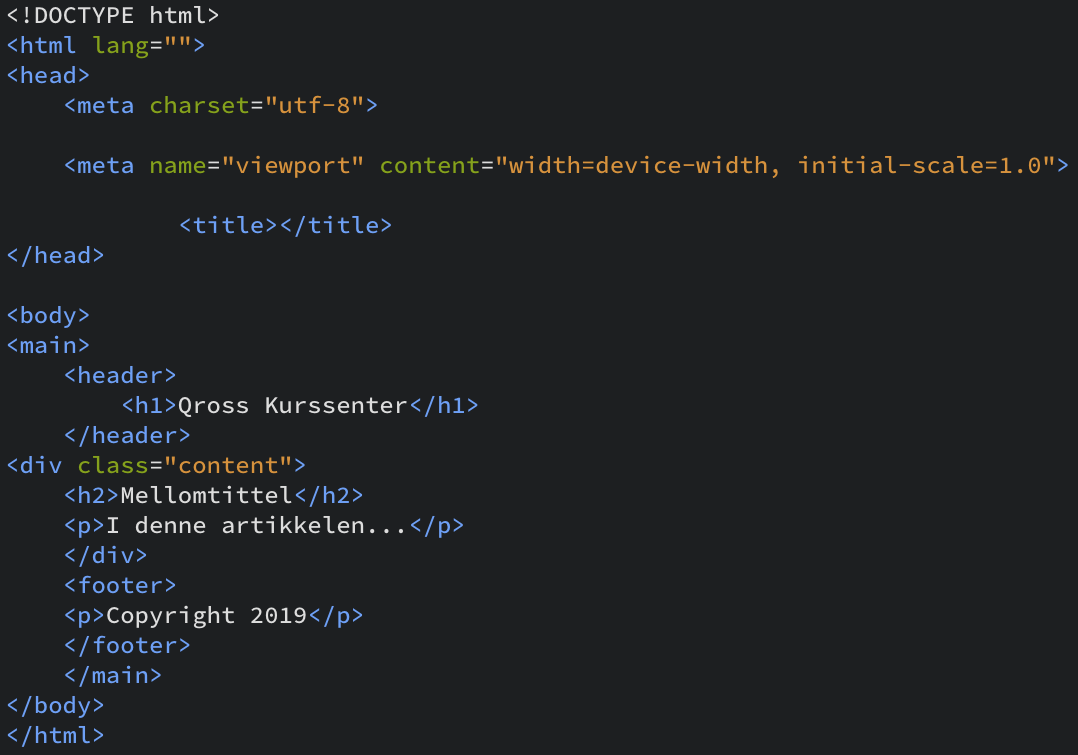Click the opening main tag

pos(48,345)
